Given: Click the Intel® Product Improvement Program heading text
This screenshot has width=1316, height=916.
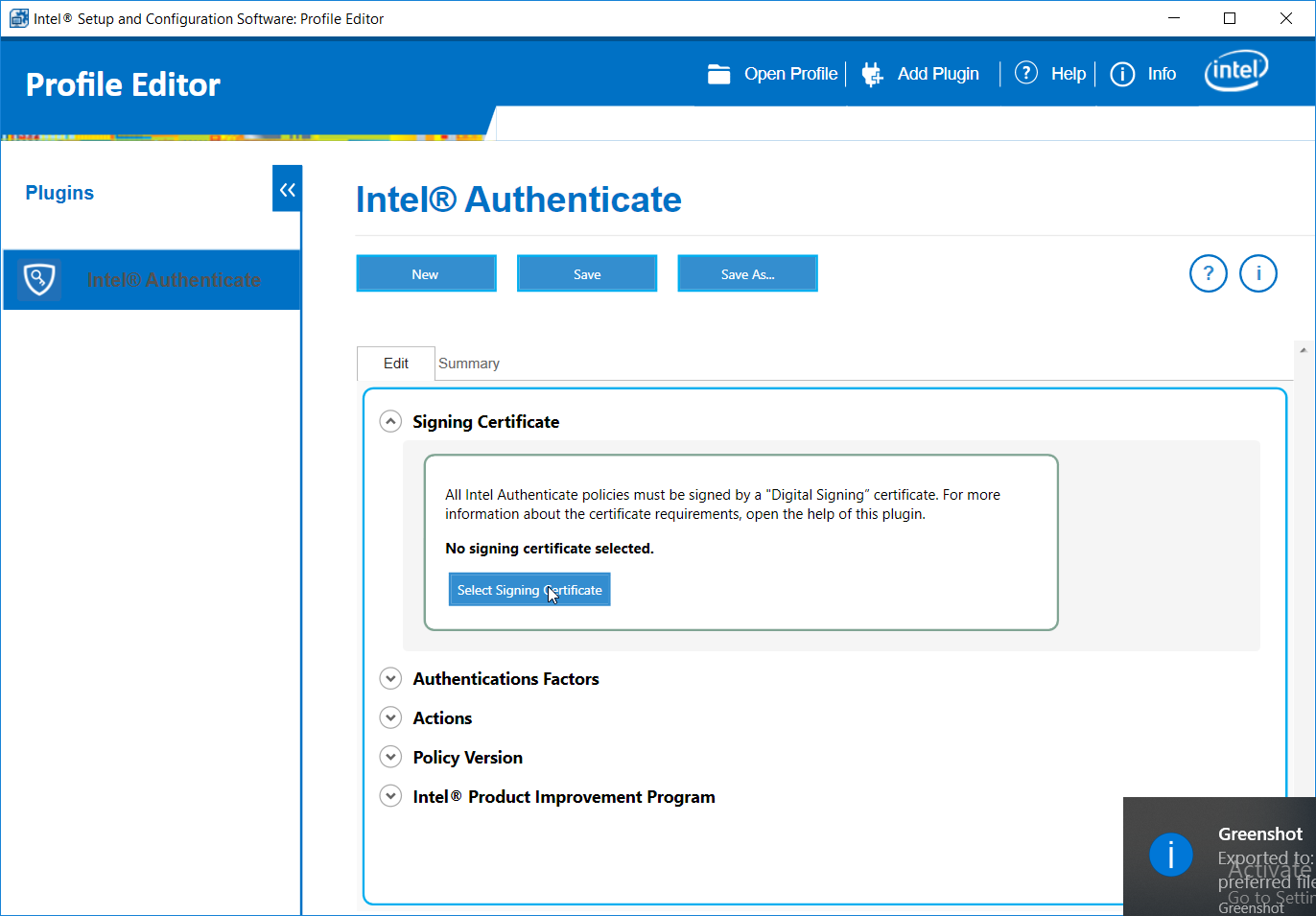Looking at the screenshot, I should click(x=564, y=797).
